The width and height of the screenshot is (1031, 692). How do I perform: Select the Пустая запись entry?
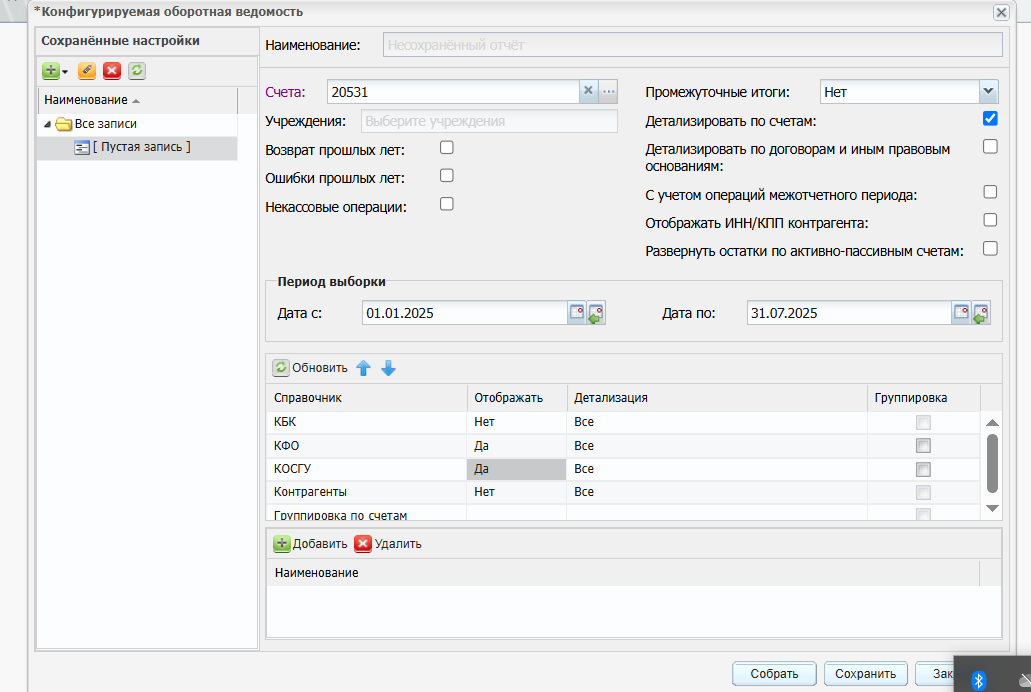click(141, 147)
